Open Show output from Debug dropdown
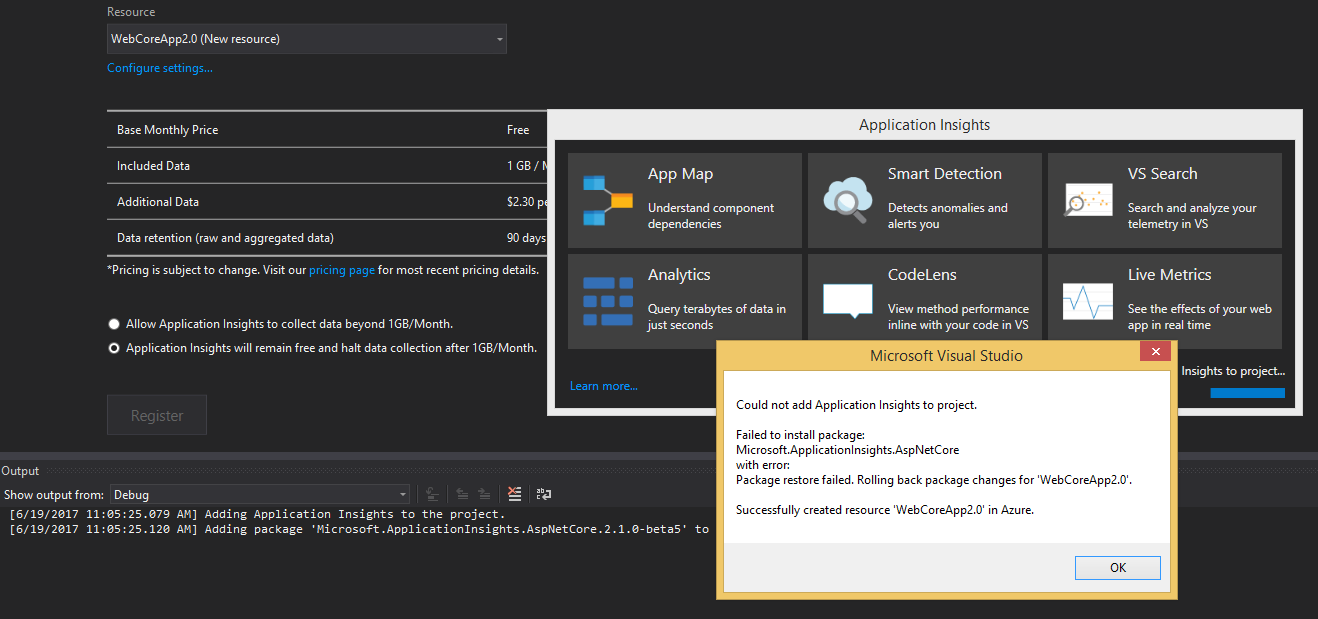The width and height of the screenshot is (1318, 619). (259, 494)
